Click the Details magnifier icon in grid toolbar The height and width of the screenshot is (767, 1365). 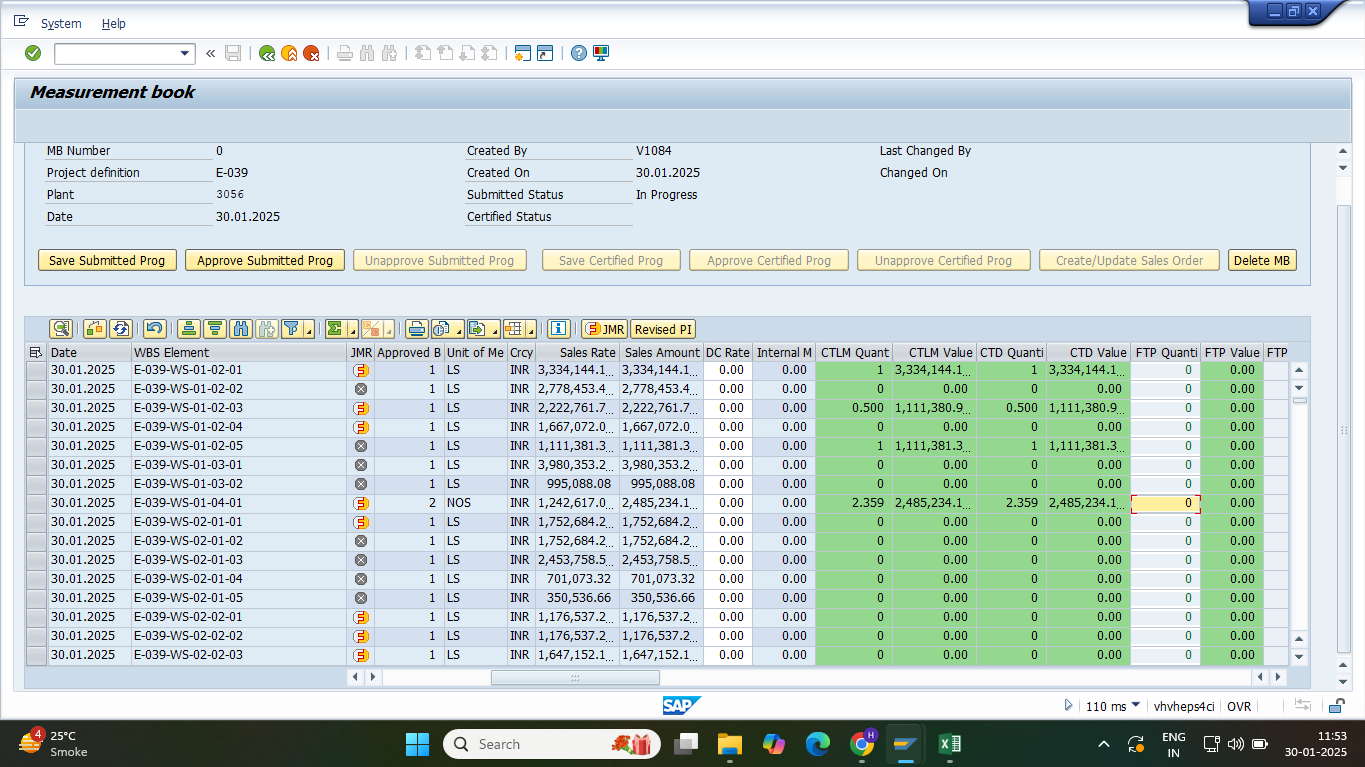point(62,329)
